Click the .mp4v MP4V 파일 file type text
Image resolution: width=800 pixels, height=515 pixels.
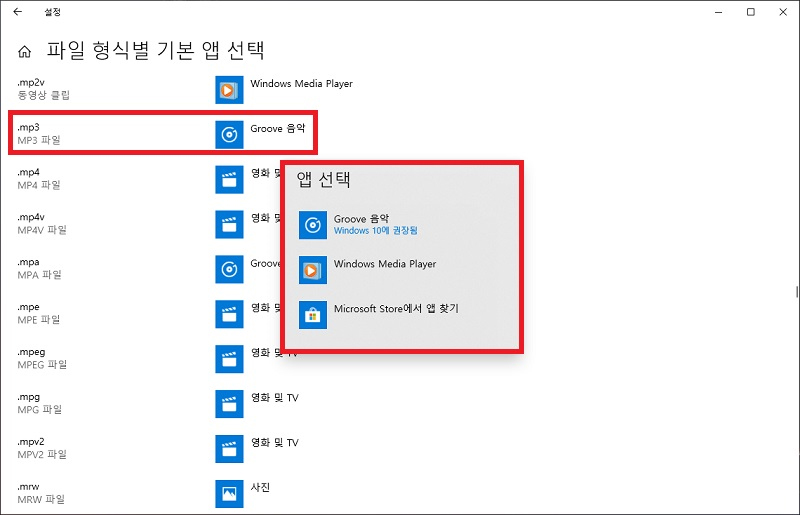click(42, 224)
